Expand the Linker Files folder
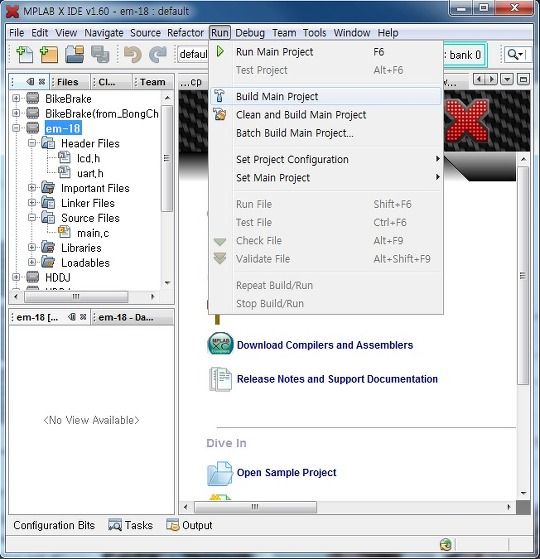Viewport: 540px width, 559px height. pos(32,202)
